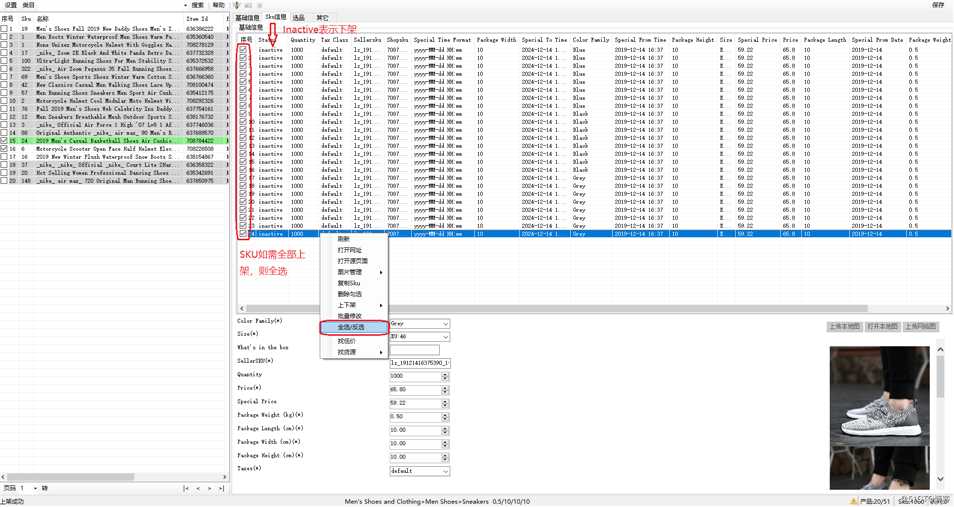This screenshot has height=507, width=954.
Task: Open the 类目 menu
Action: pyautogui.click(x=29, y=5)
